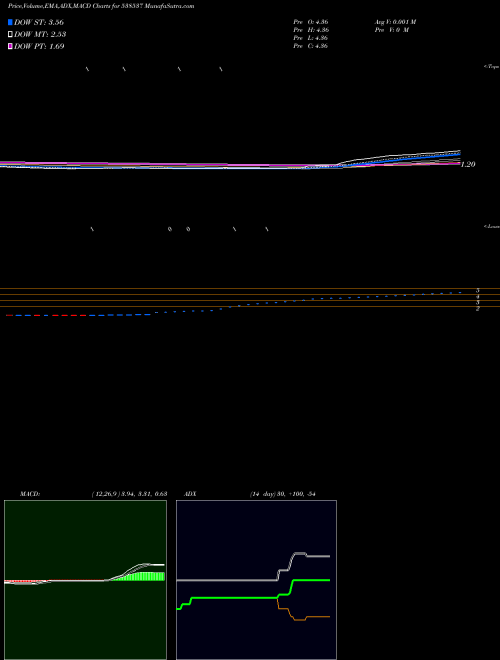Click the 'Pre V: 0 M' volume text
The width and height of the screenshot is (500, 660).
(x=391, y=30)
